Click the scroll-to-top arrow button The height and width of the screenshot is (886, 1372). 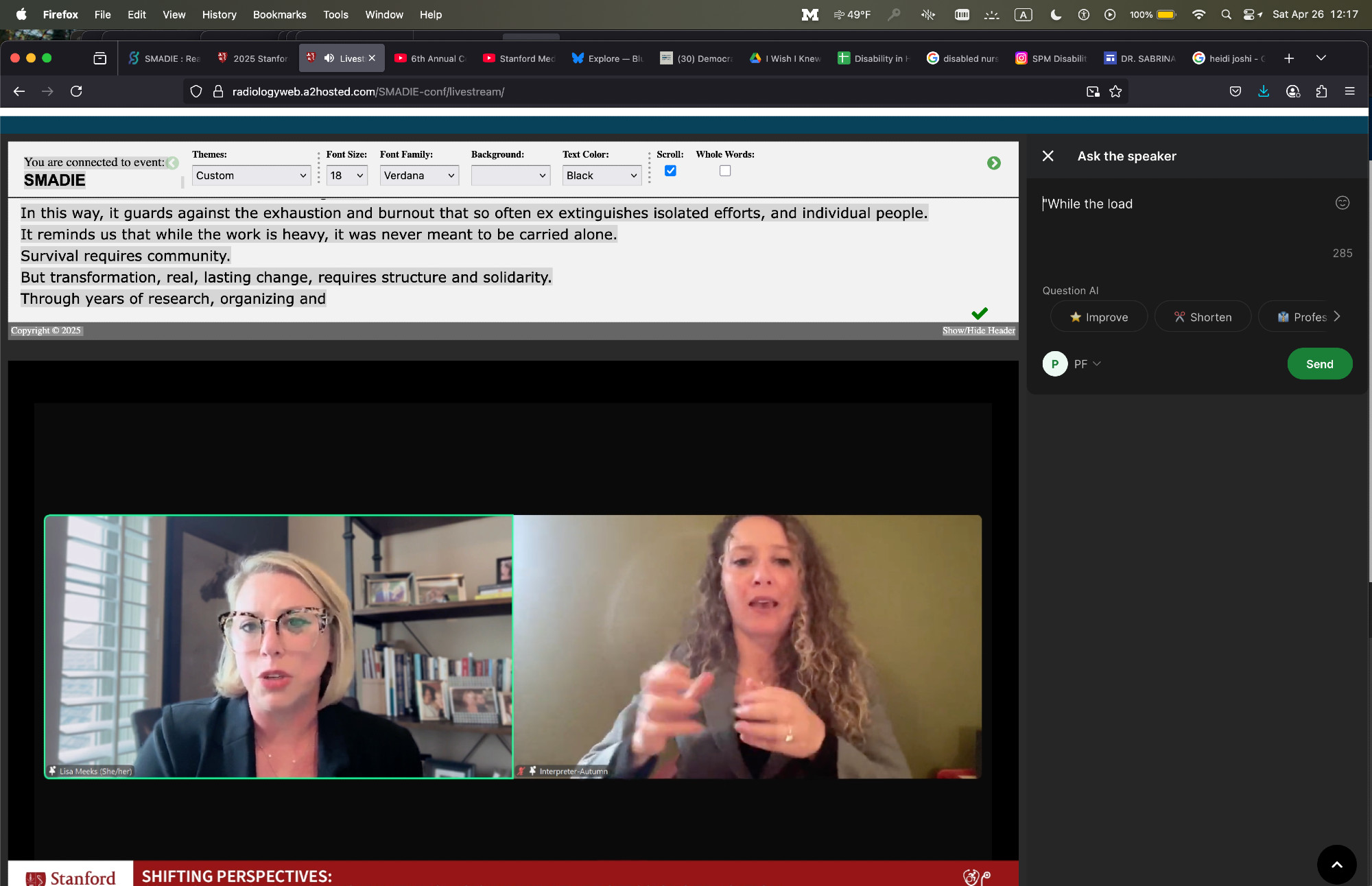(x=1336, y=864)
